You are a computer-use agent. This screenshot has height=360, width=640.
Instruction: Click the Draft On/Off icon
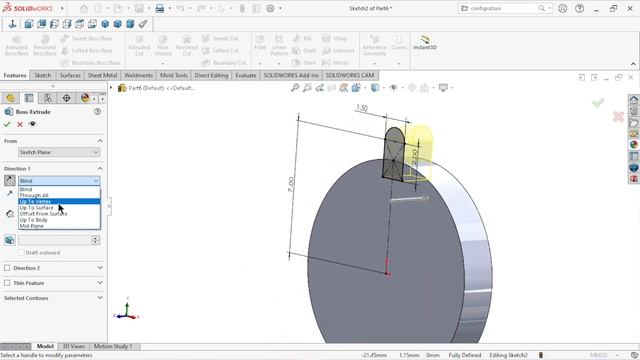(x=10, y=240)
